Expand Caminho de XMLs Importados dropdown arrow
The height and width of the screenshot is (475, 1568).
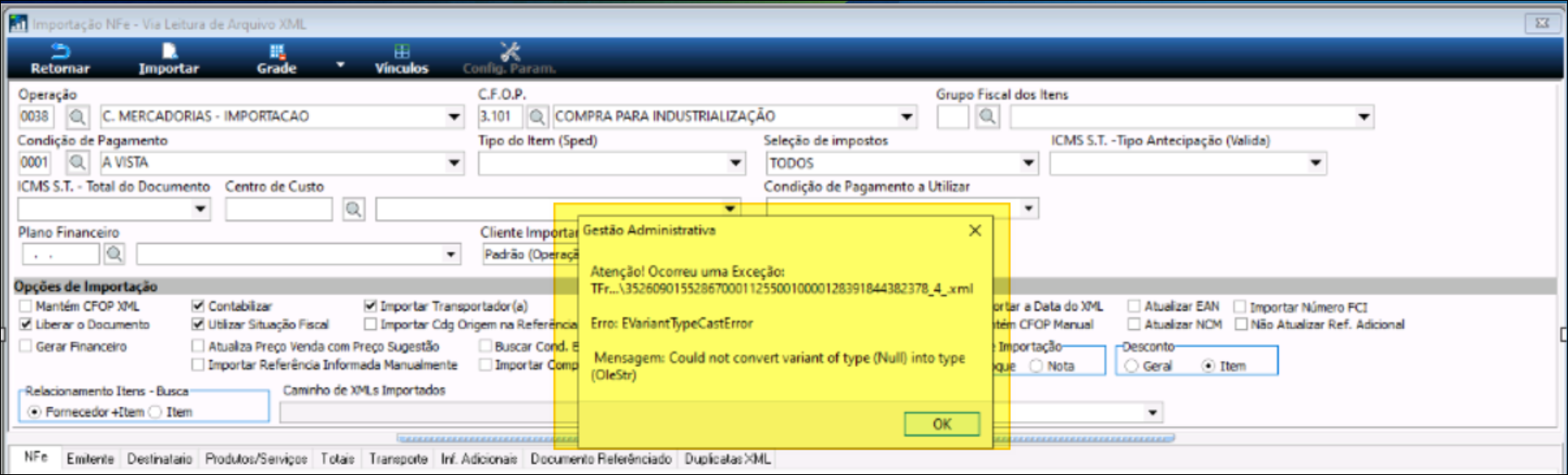[1153, 413]
